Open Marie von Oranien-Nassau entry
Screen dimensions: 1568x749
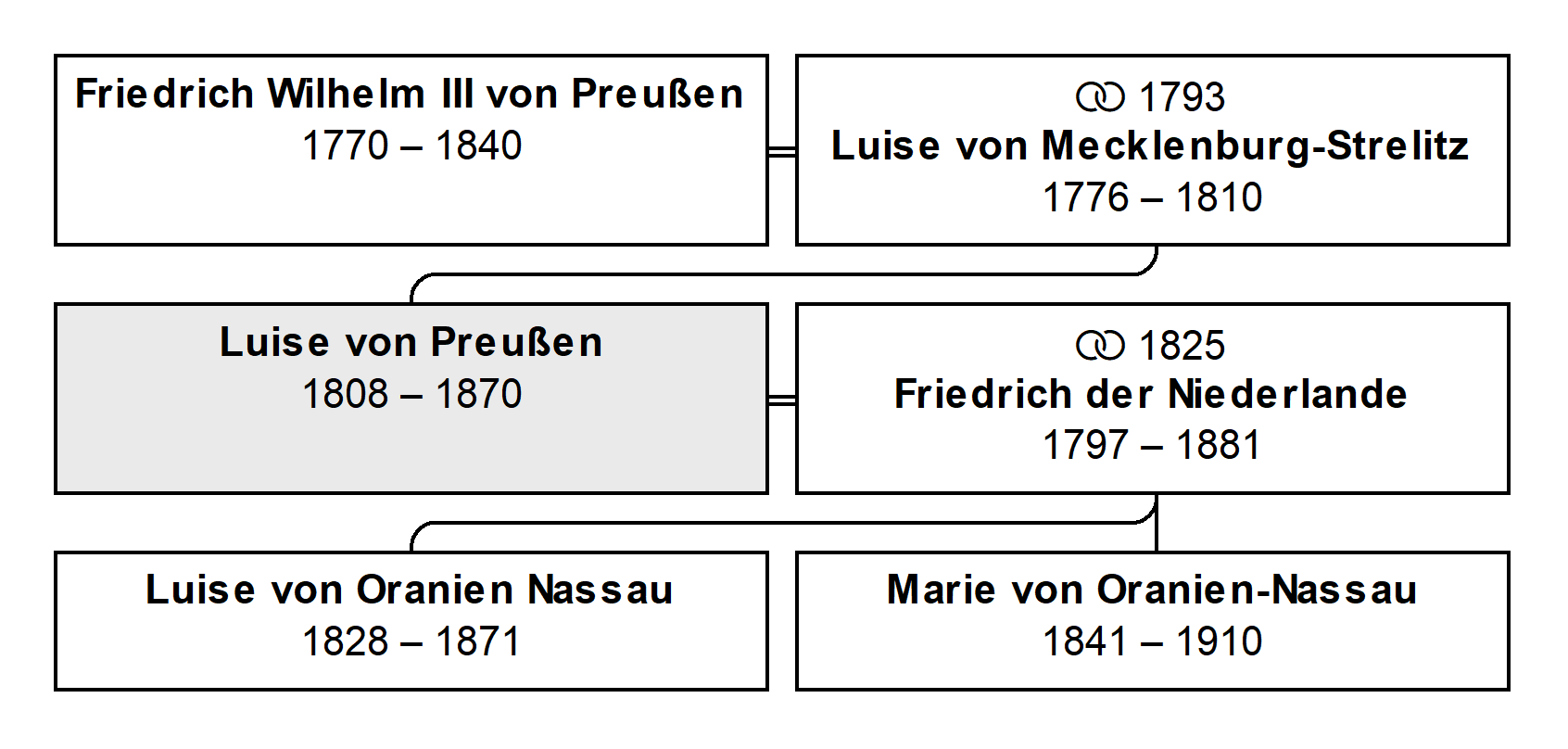[x=1153, y=621]
